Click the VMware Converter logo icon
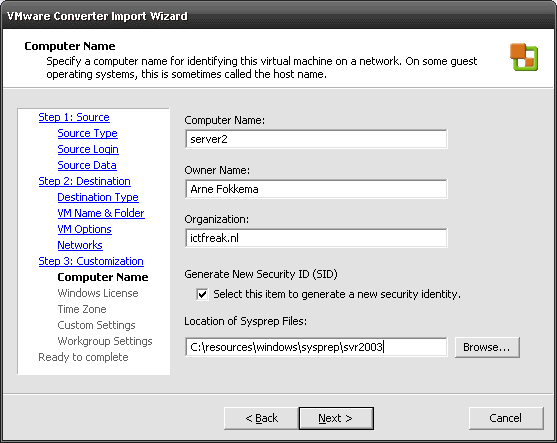This screenshot has width=557, height=443. click(x=524, y=57)
